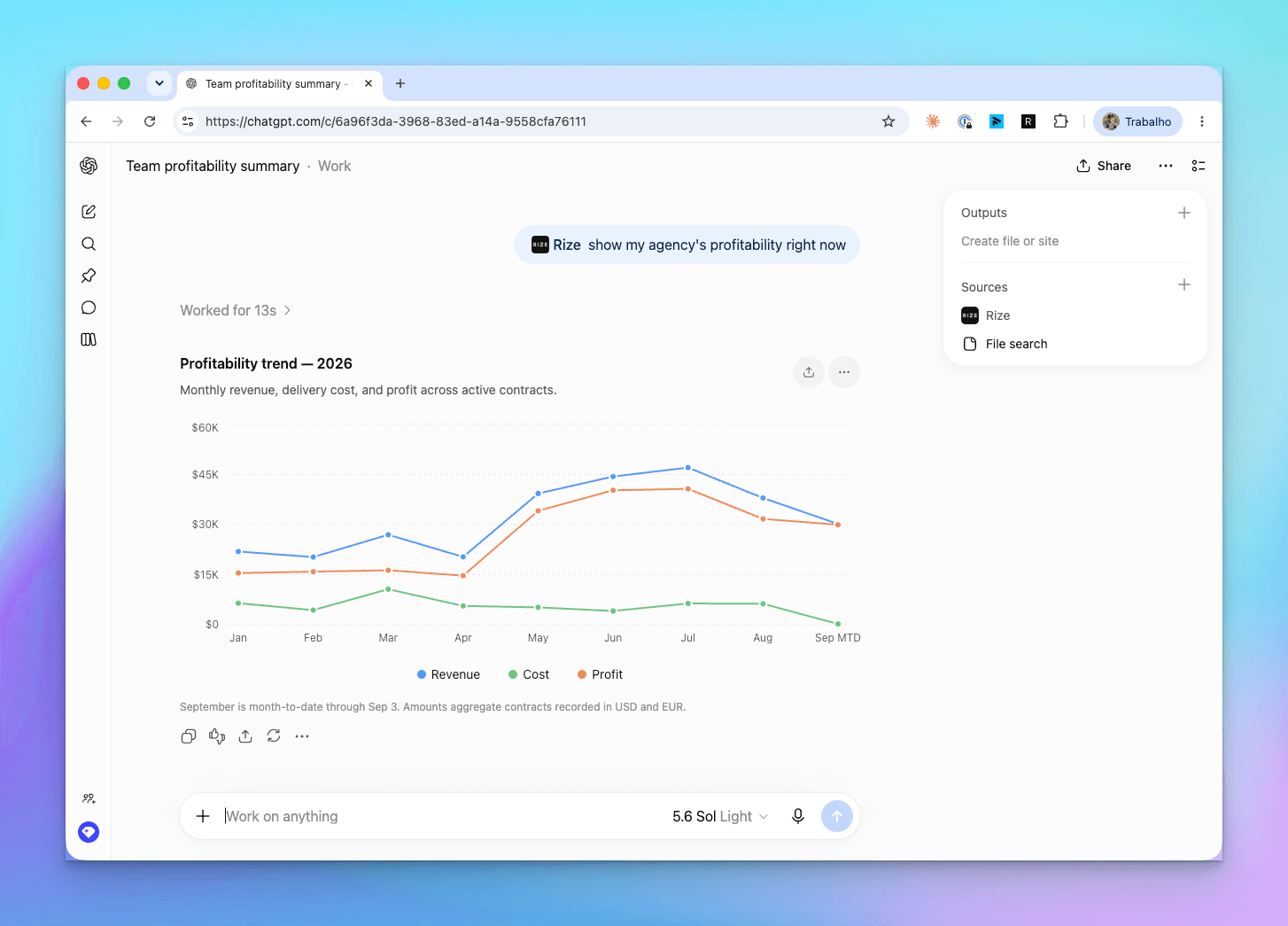Click the 'Profitability trend — 2026' heading

tap(266, 363)
